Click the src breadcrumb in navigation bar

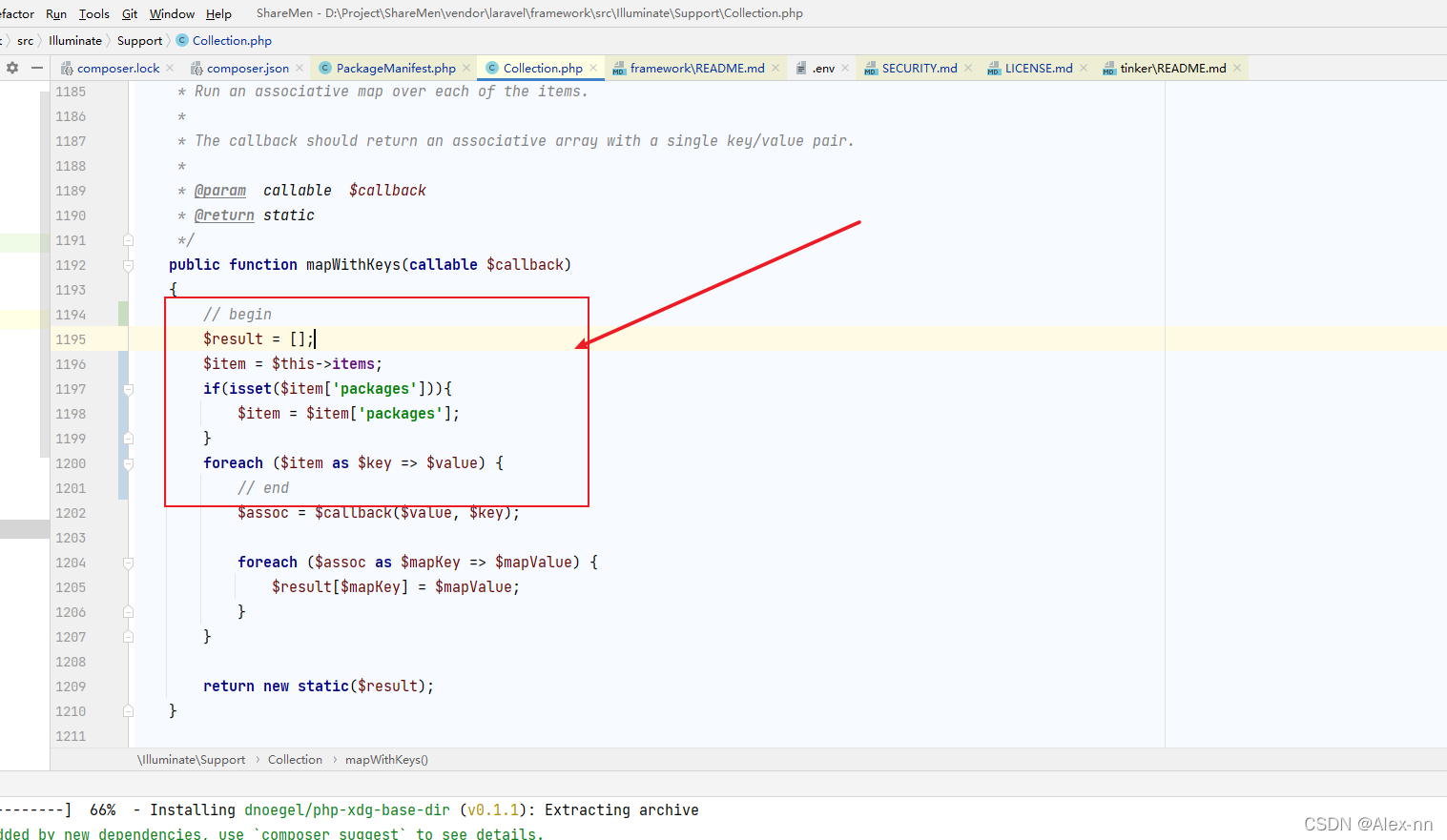coord(25,40)
